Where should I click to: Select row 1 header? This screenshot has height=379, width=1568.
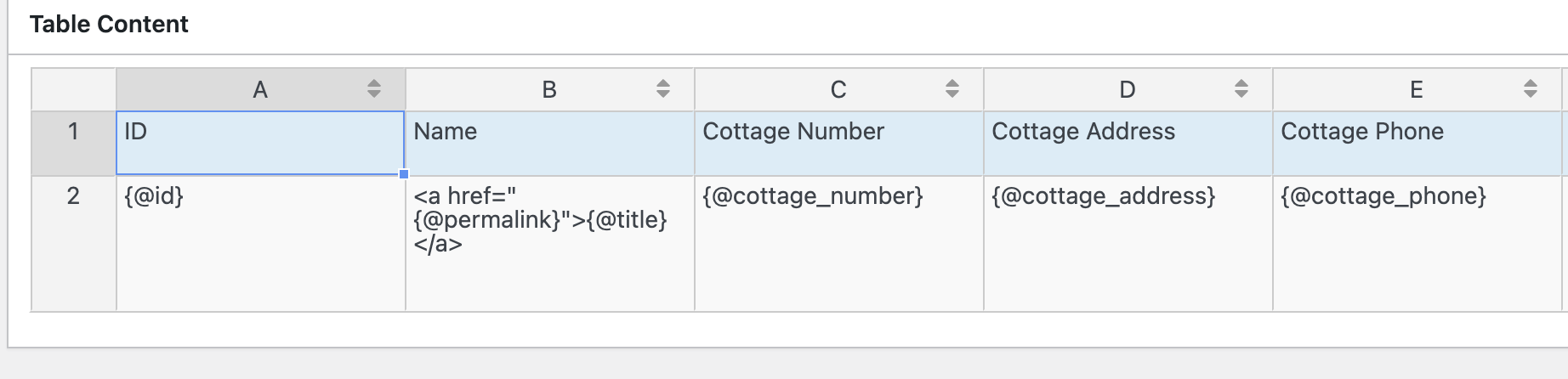coord(74,143)
